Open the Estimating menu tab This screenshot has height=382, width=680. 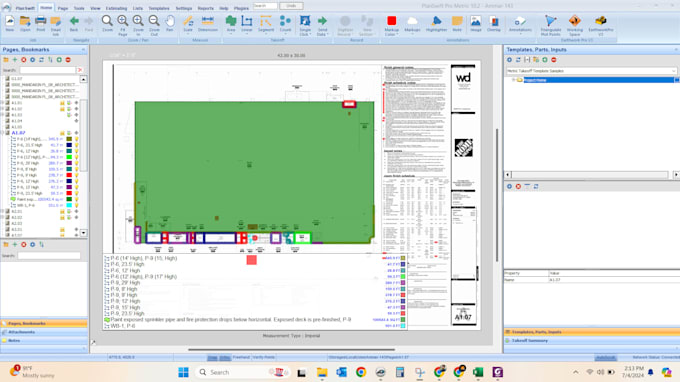[117, 8]
